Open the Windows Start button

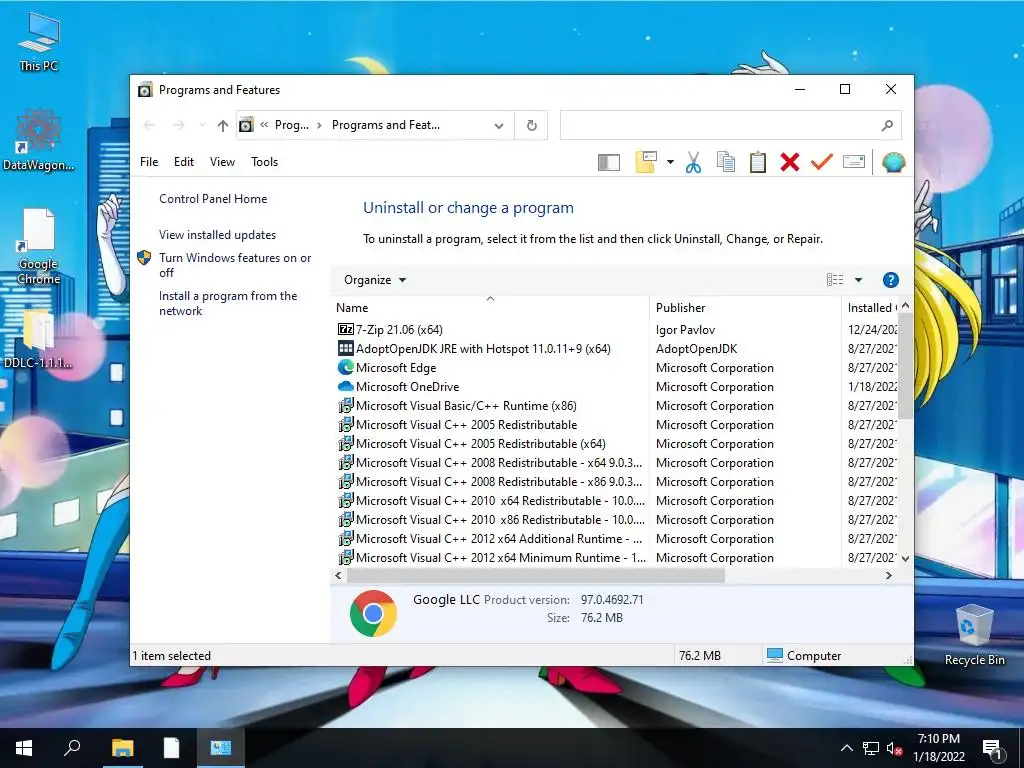pos(24,748)
